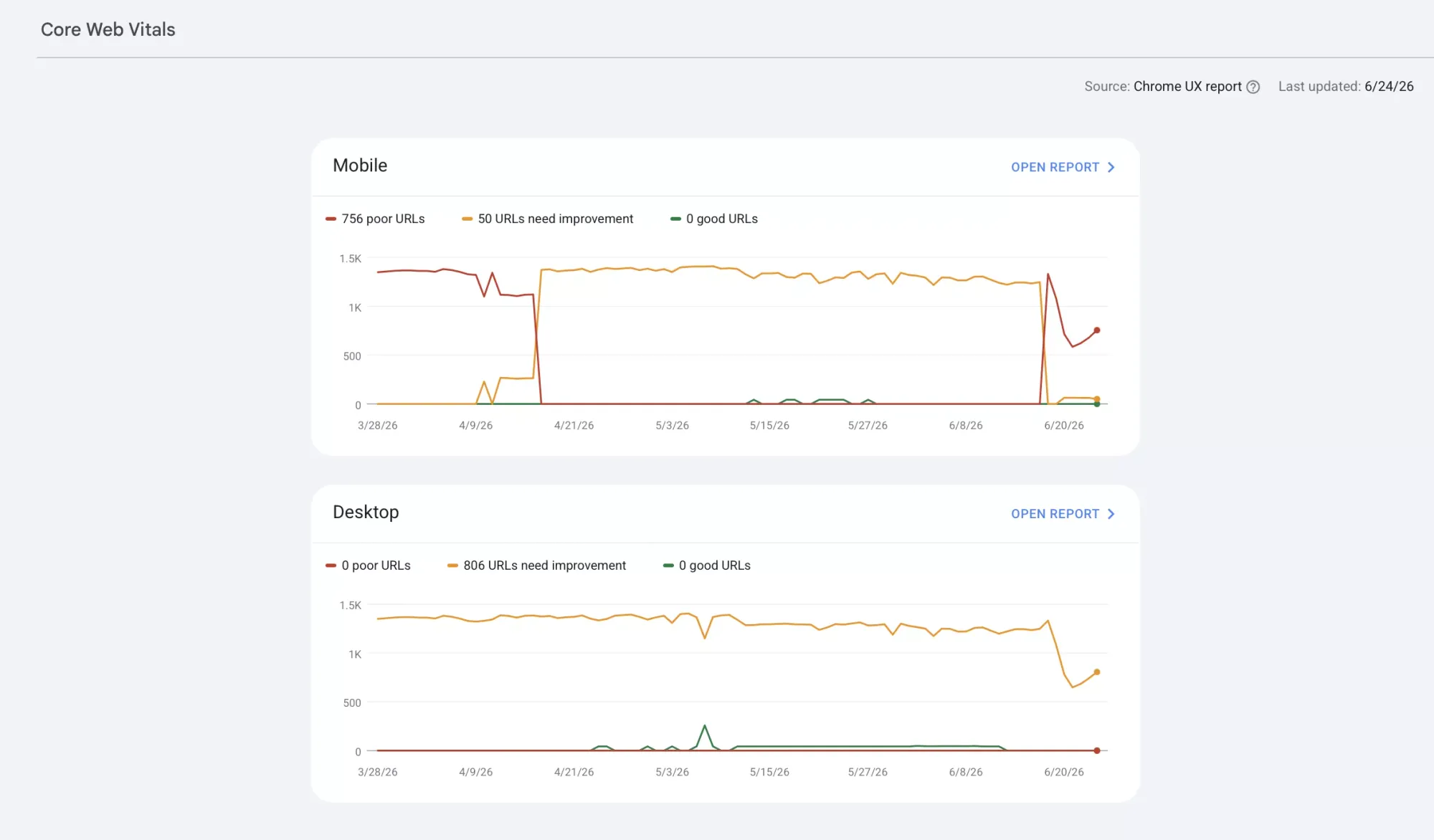Image resolution: width=1434 pixels, height=840 pixels.
Task: Click the Core Web Vitals page title
Action: [x=108, y=29]
